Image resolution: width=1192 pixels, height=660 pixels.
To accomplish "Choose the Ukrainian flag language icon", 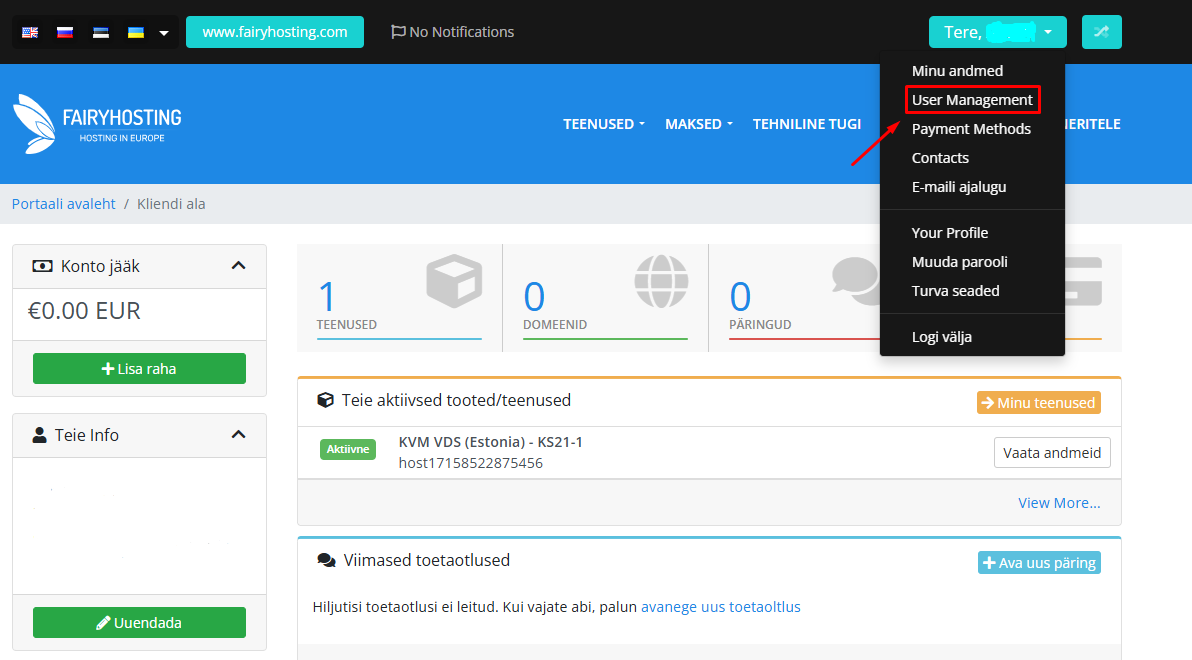I will [x=135, y=32].
